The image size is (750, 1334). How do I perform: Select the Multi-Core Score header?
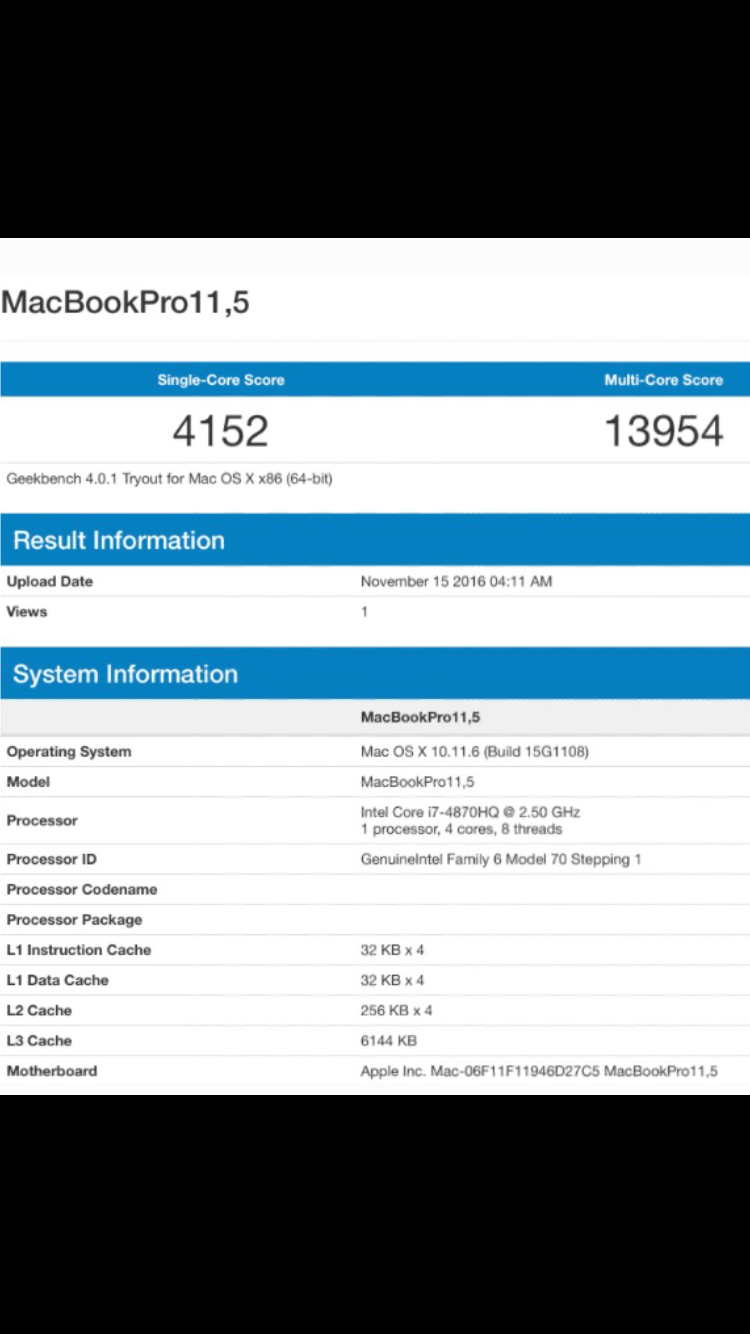(x=663, y=380)
